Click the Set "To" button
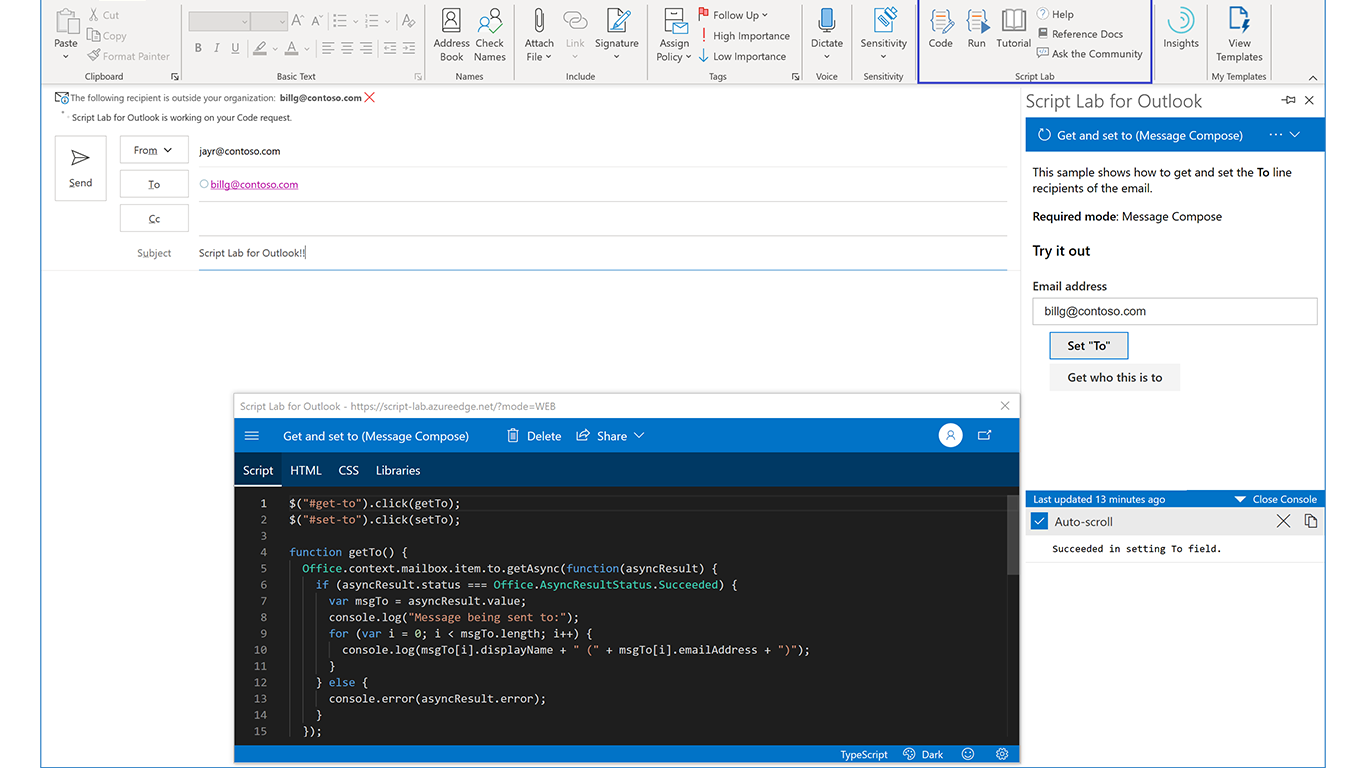This screenshot has width=1366, height=768. pos(1088,345)
